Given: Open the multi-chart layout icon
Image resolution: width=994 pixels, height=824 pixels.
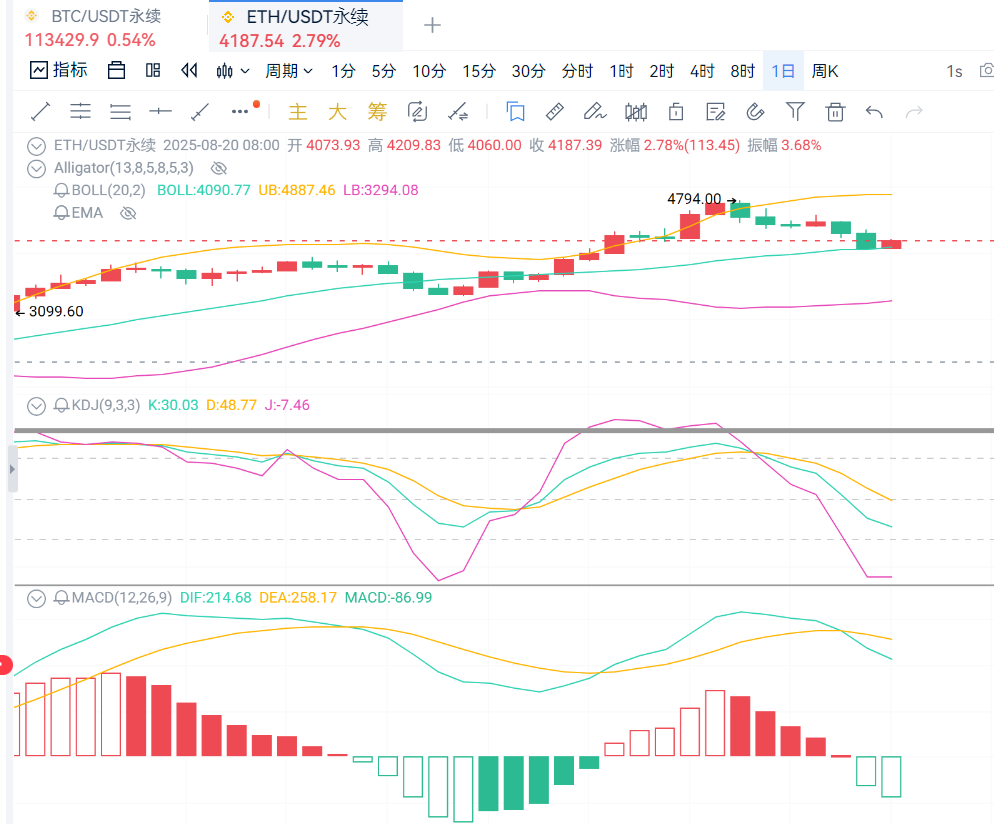Looking at the screenshot, I should pos(153,70).
